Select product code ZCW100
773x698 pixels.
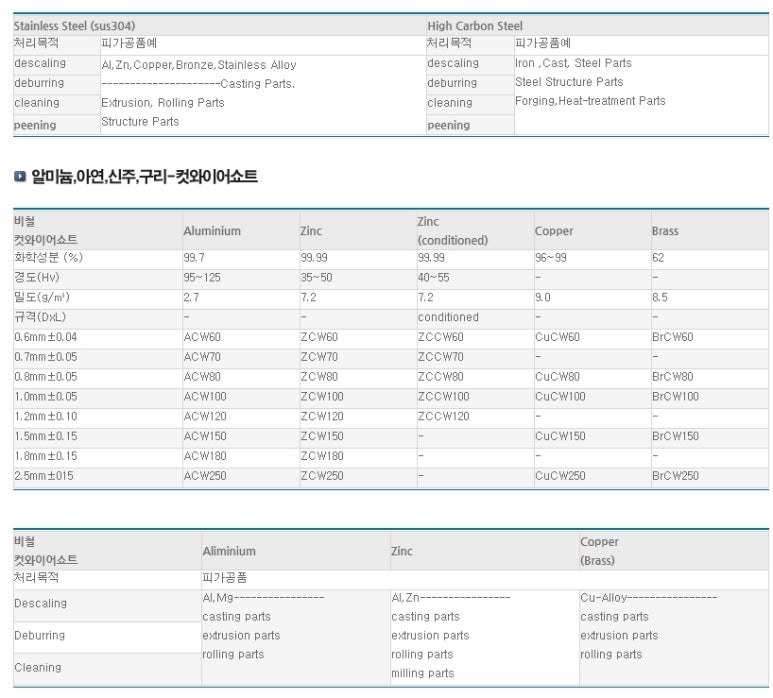pos(322,396)
